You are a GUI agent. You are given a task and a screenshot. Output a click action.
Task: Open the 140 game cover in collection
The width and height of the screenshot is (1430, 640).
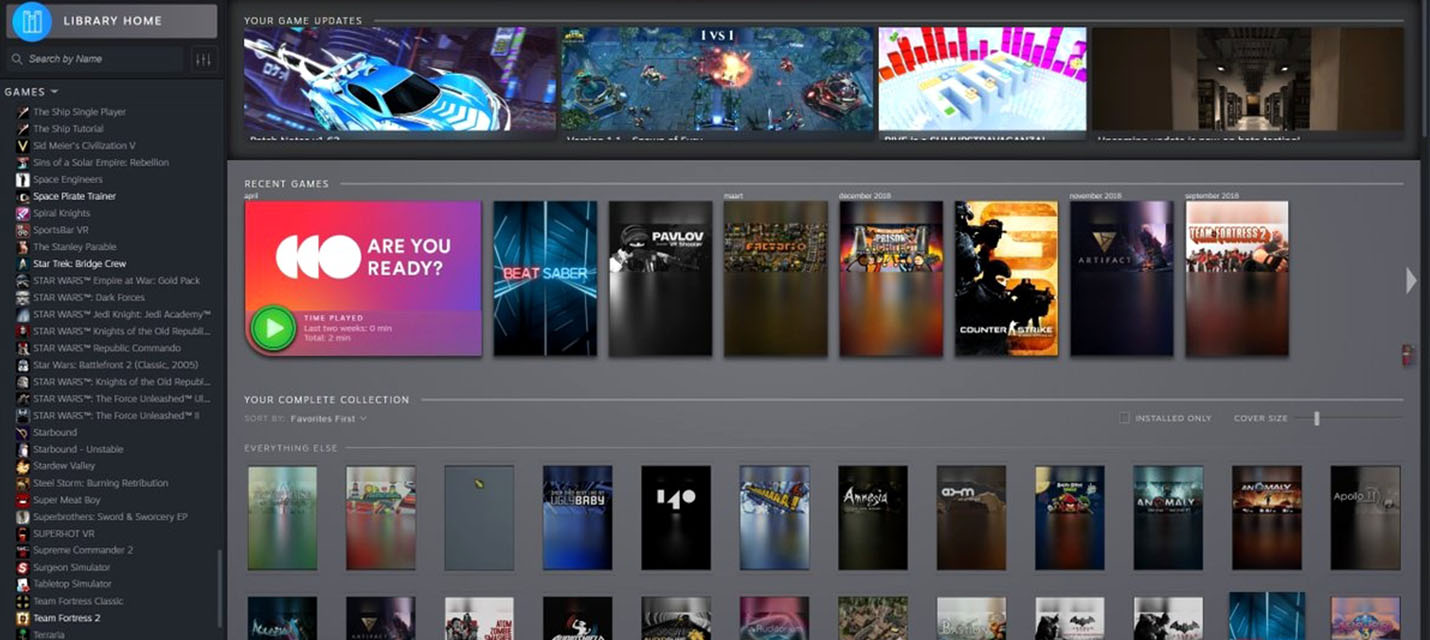[676, 518]
